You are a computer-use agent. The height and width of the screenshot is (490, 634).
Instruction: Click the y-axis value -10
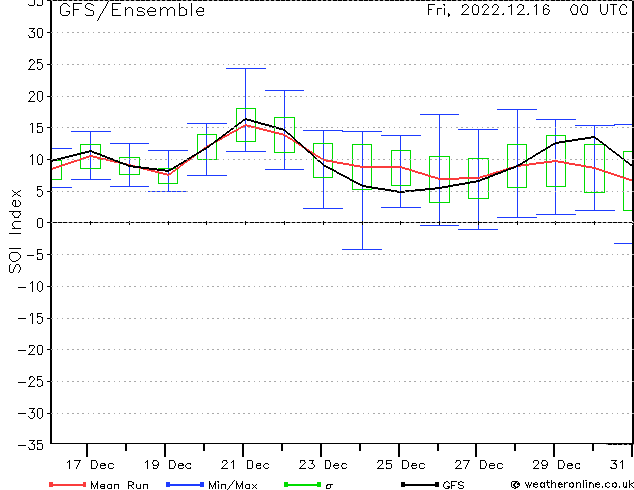(x=30, y=287)
